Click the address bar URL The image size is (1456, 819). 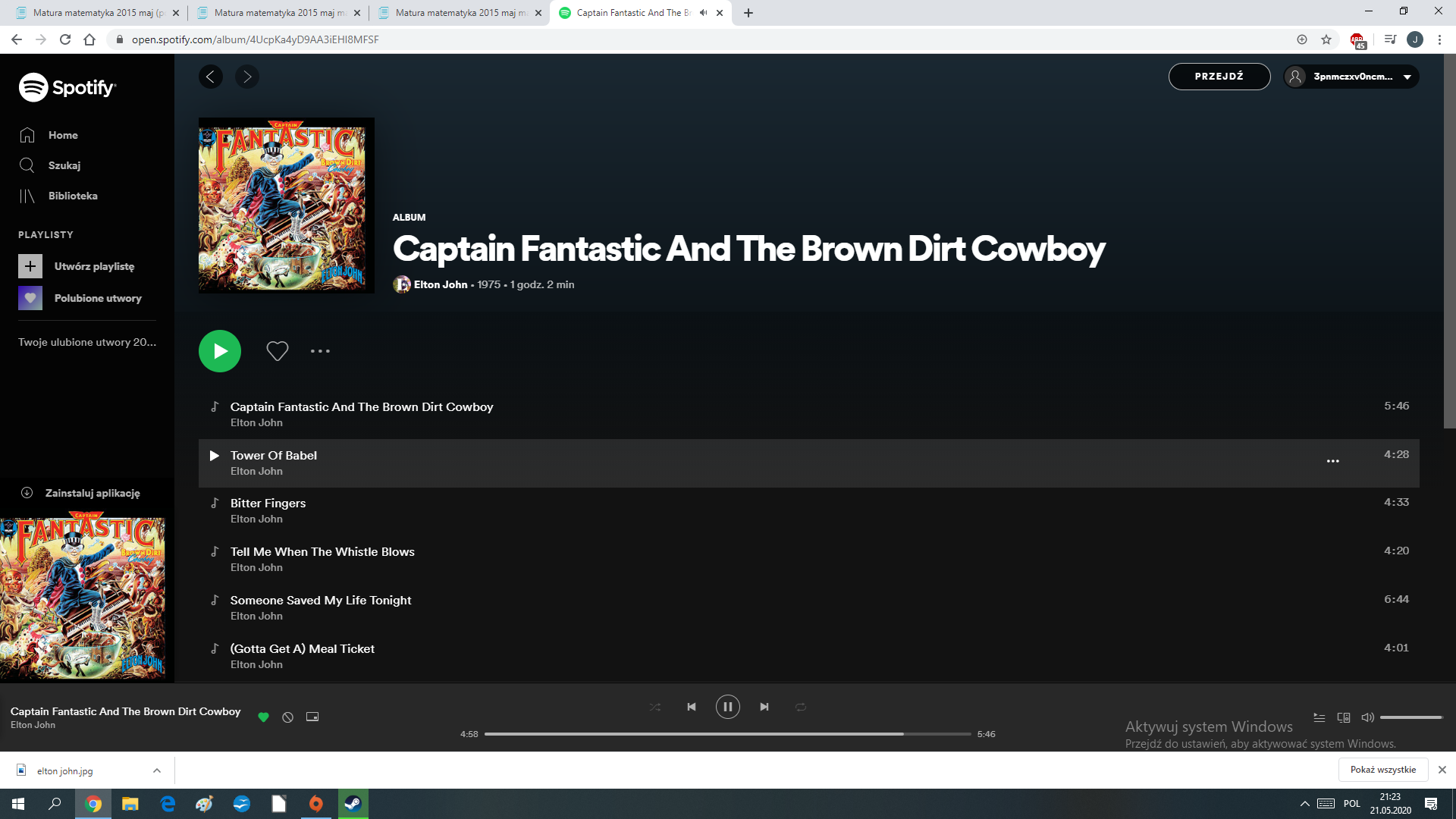pyautogui.click(x=256, y=39)
